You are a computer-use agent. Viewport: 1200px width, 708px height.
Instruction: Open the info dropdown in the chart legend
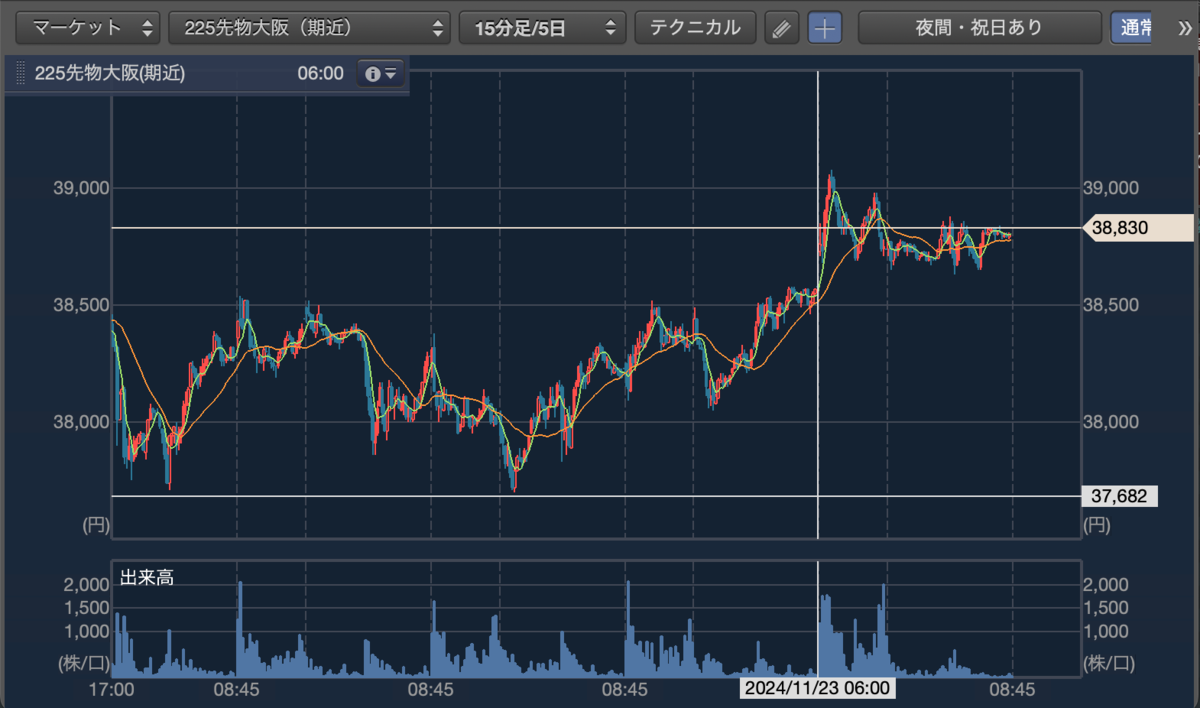point(382,73)
